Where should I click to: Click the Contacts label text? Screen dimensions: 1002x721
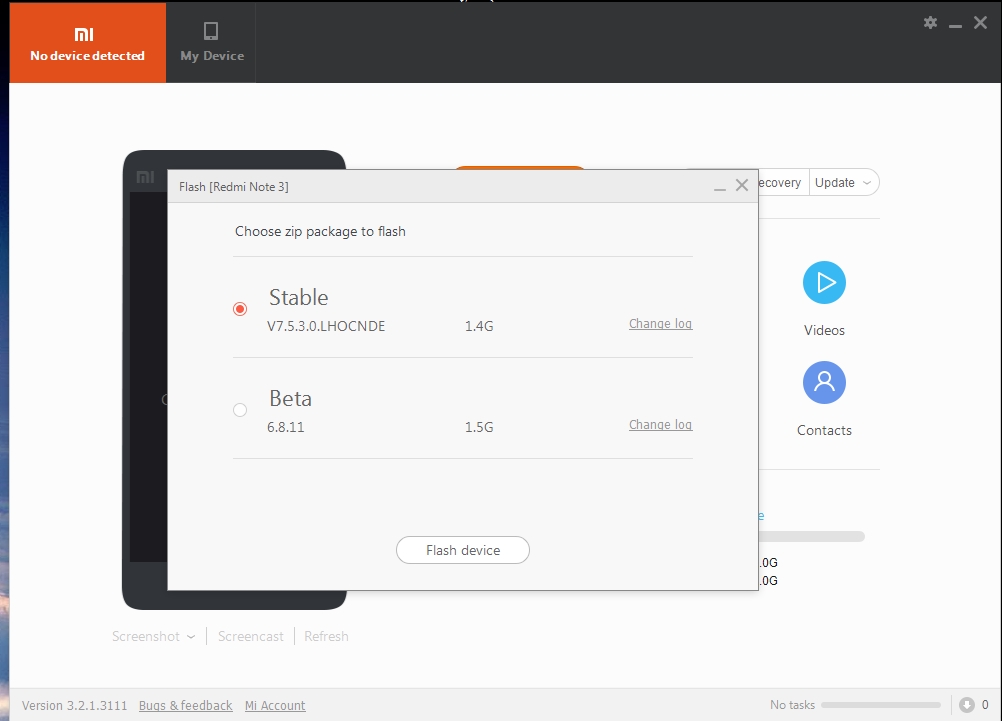tap(824, 430)
